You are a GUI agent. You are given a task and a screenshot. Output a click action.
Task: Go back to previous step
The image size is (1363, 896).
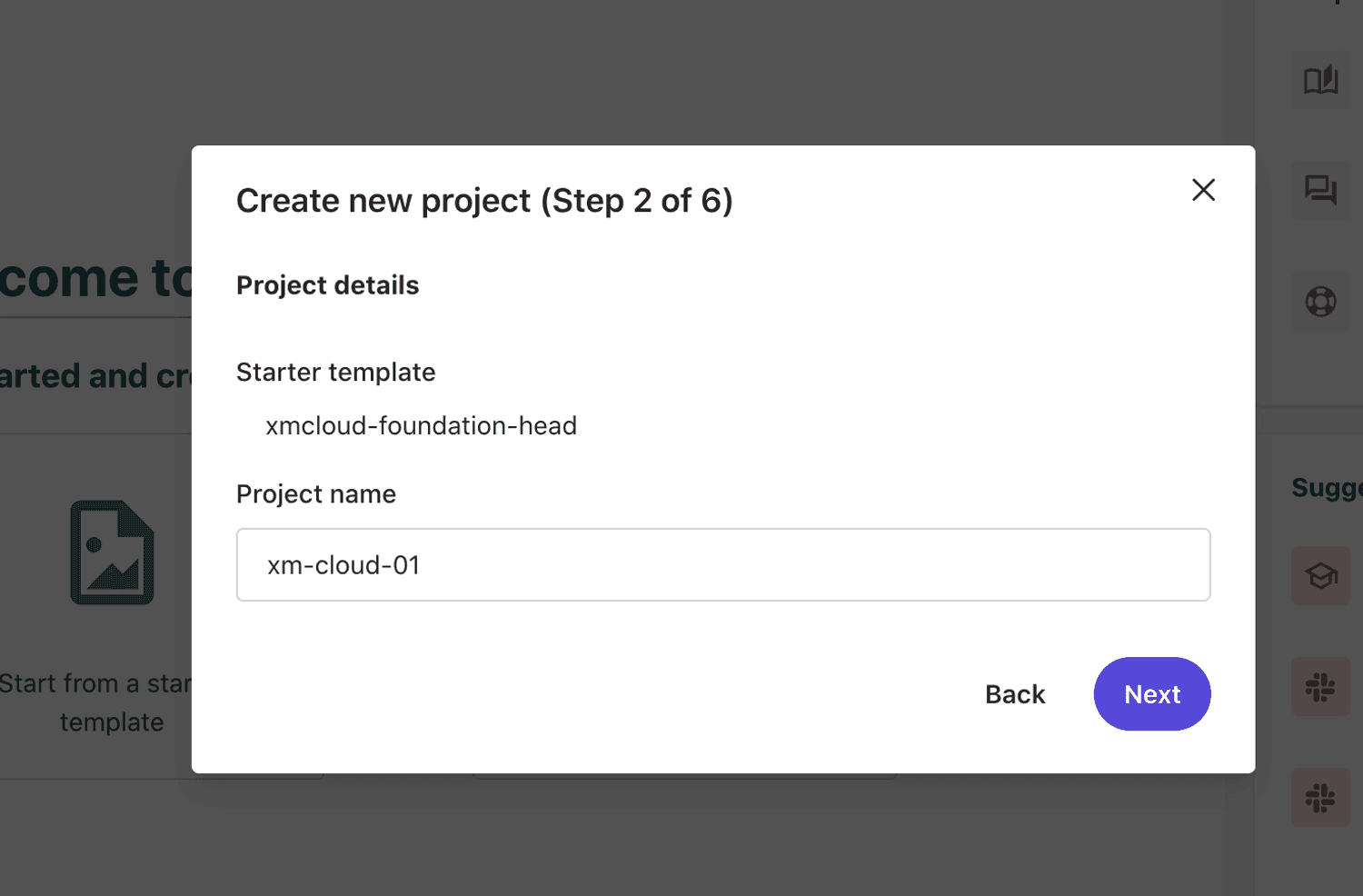1015,694
